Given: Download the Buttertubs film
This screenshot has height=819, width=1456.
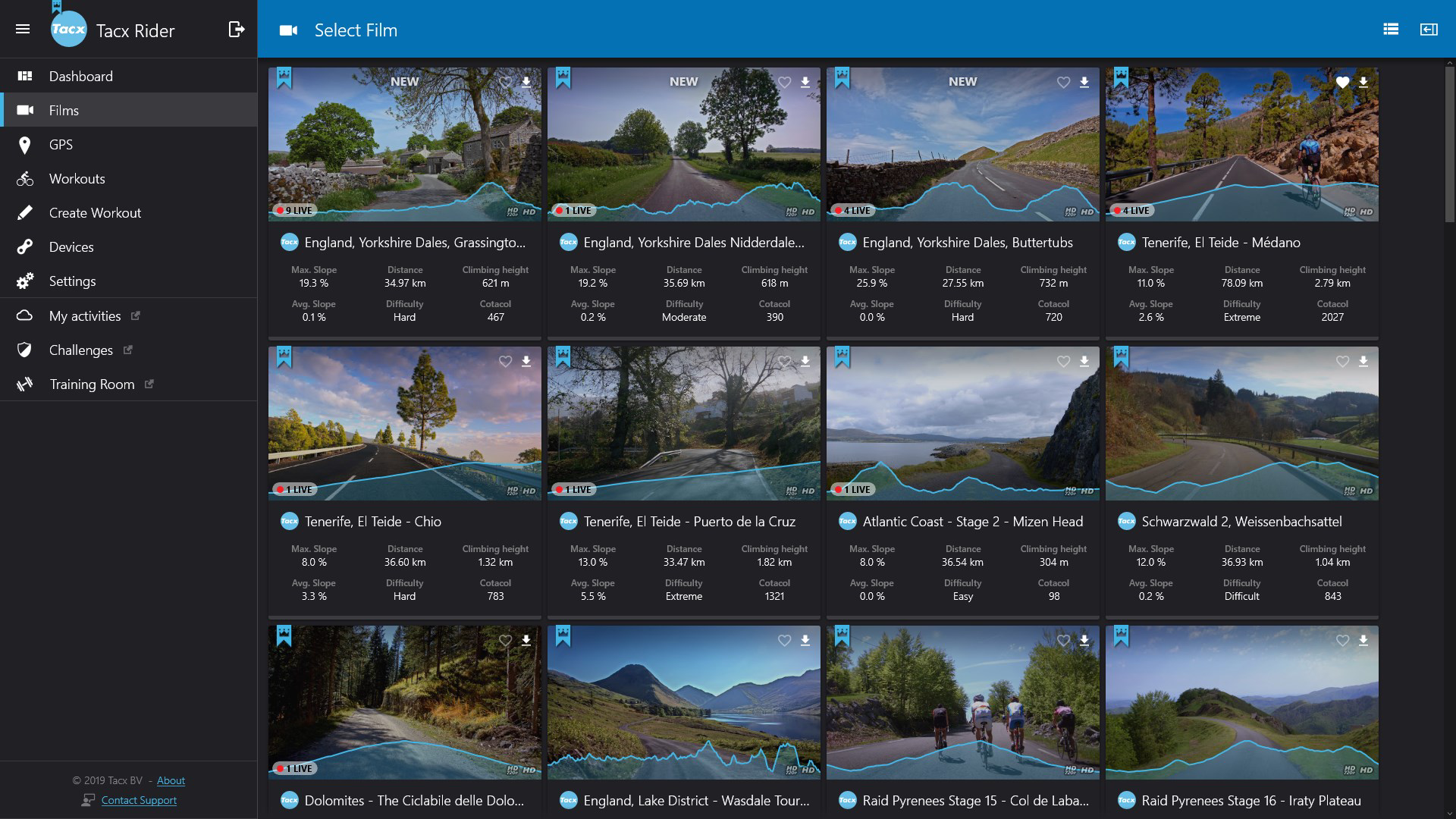Looking at the screenshot, I should coord(1084,82).
